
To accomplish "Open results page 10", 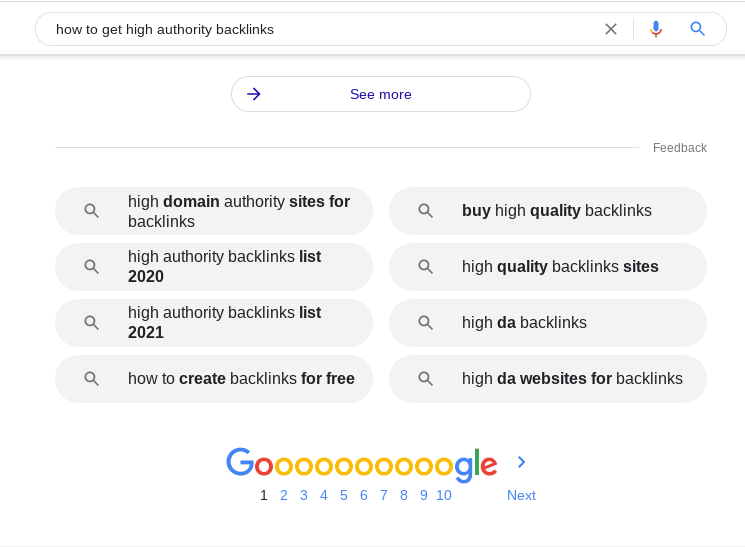I will pos(444,495).
